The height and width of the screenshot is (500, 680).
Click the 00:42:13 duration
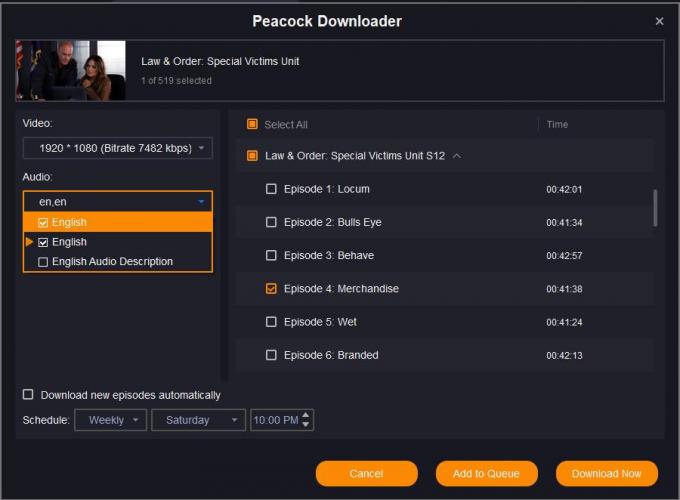[x=564, y=356]
